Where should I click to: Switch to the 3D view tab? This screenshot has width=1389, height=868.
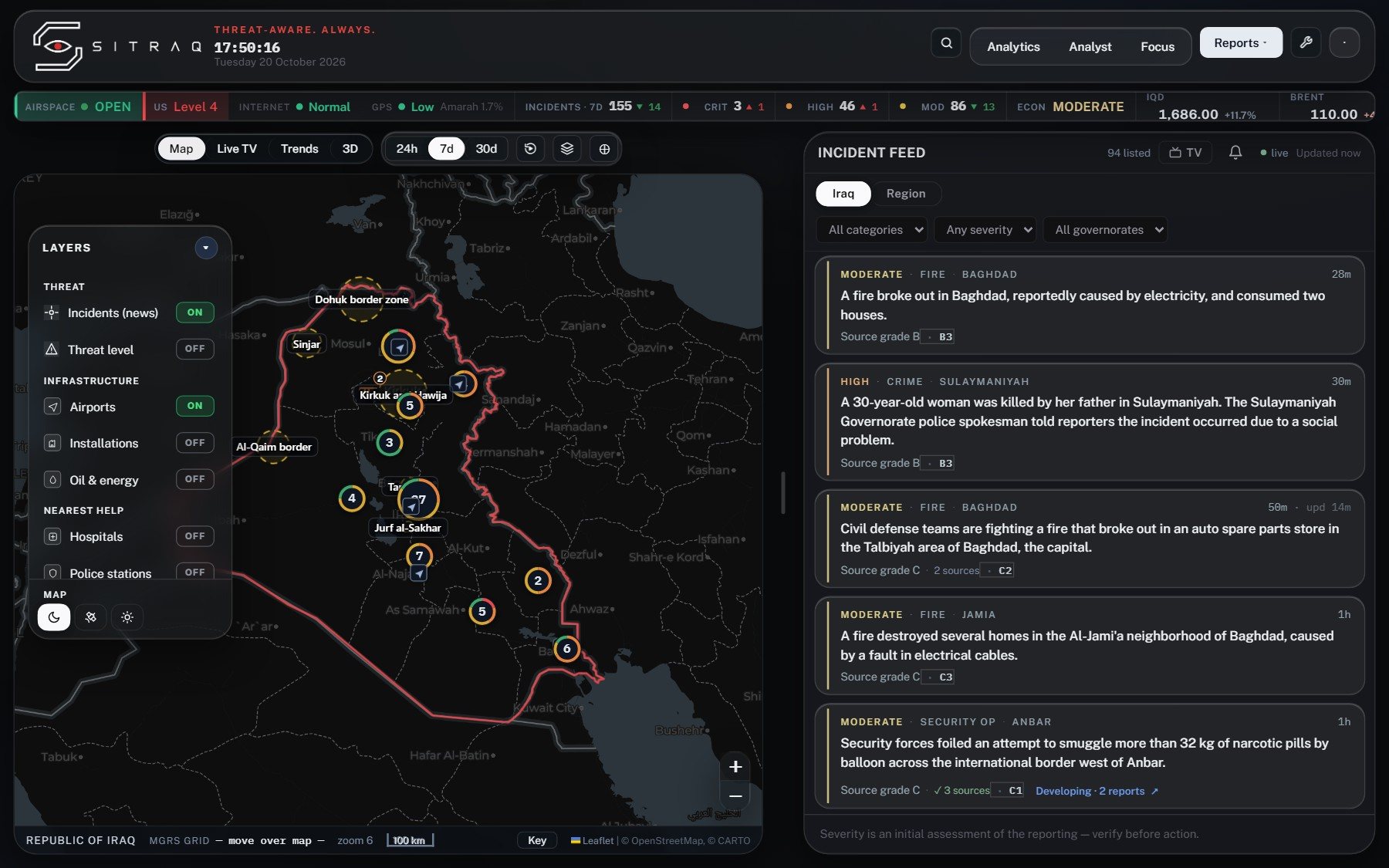click(350, 149)
